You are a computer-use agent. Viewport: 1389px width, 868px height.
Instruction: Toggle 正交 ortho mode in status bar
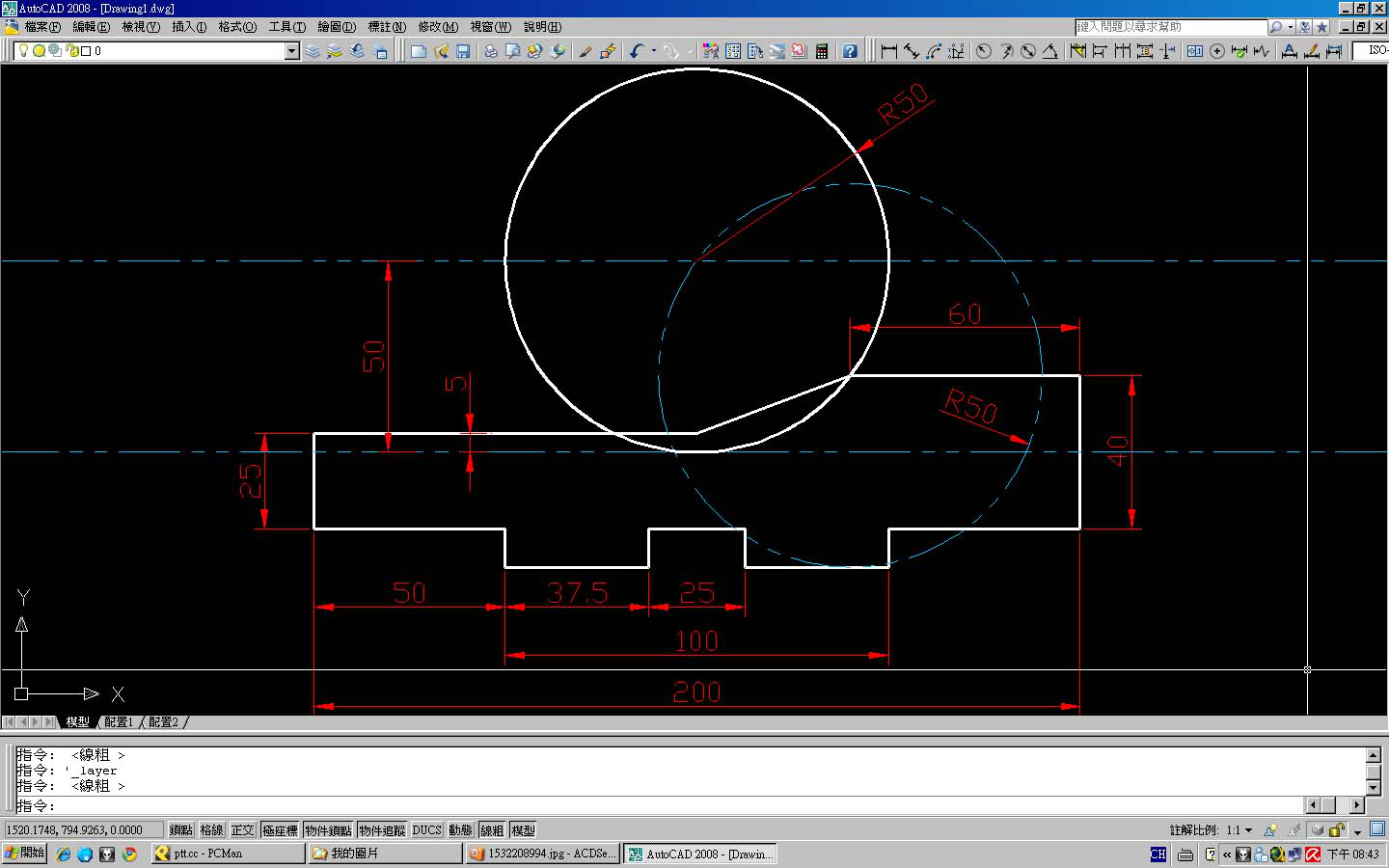pos(242,830)
